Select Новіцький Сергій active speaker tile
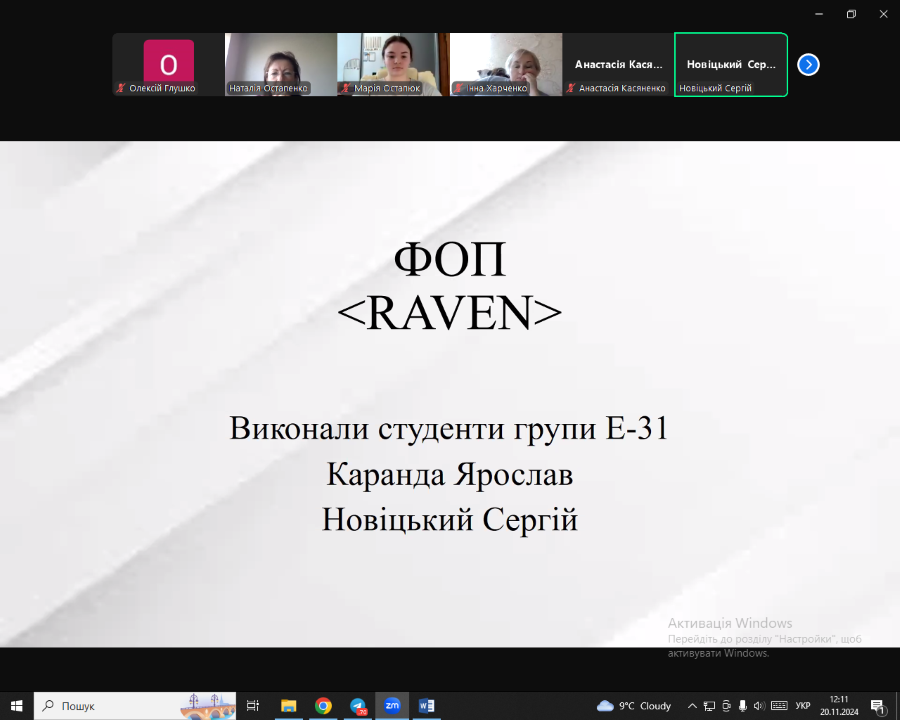This screenshot has height=720, width=900. coord(731,64)
